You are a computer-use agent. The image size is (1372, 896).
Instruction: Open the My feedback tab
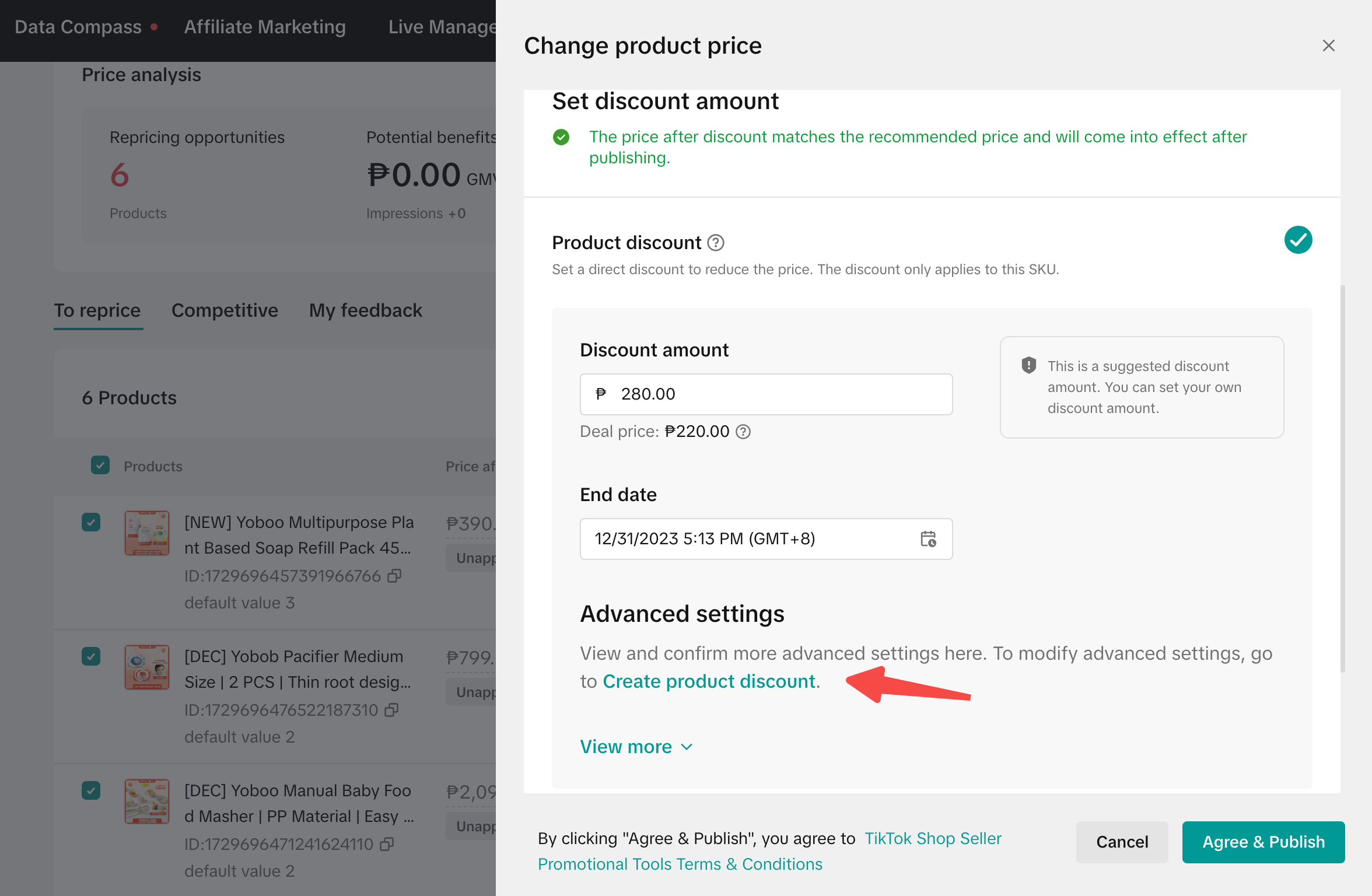pyautogui.click(x=365, y=310)
